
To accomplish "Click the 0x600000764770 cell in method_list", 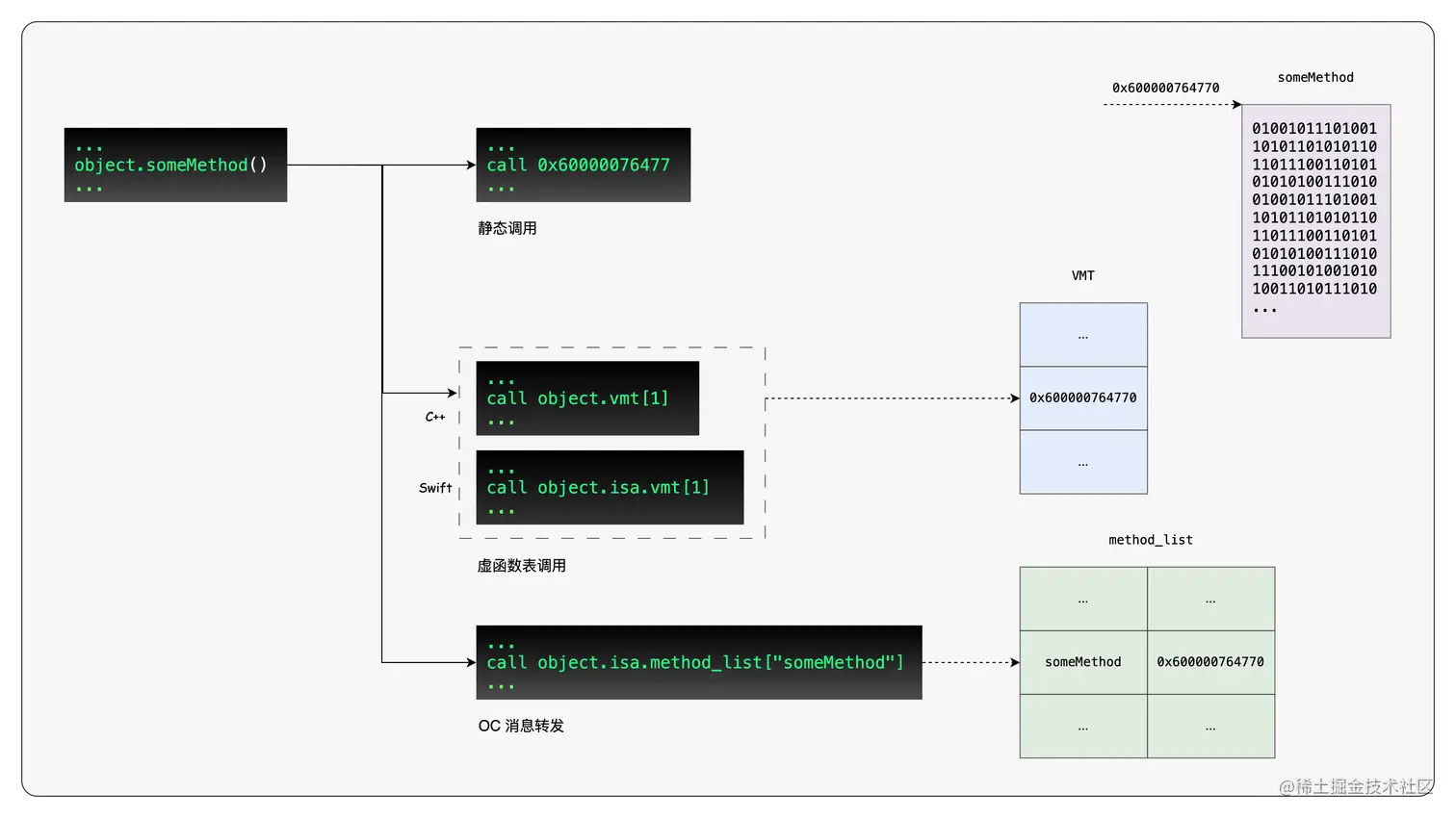I will tap(1210, 662).
